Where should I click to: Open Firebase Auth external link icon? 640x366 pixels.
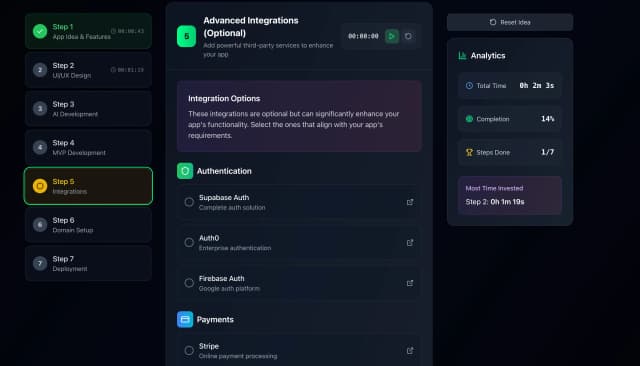(410, 283)
